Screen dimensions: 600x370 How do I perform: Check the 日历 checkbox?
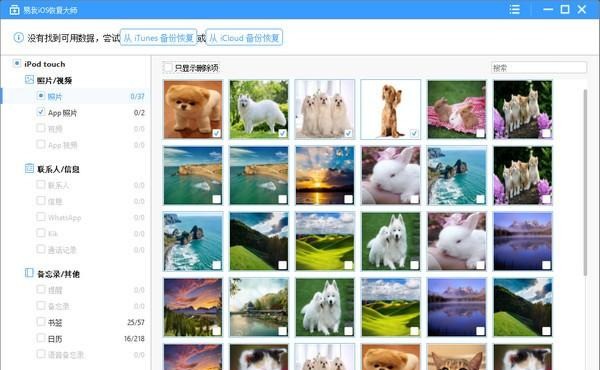click(41, 338)
